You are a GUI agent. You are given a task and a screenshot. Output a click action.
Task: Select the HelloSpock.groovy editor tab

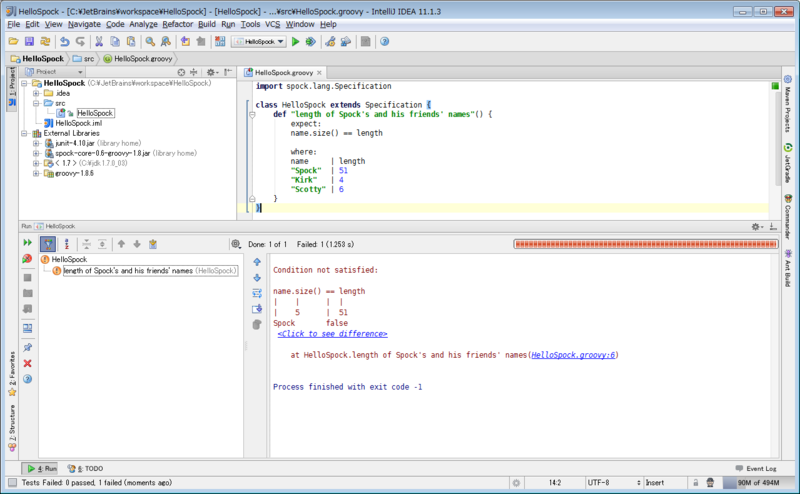click(x=284, y=72)
